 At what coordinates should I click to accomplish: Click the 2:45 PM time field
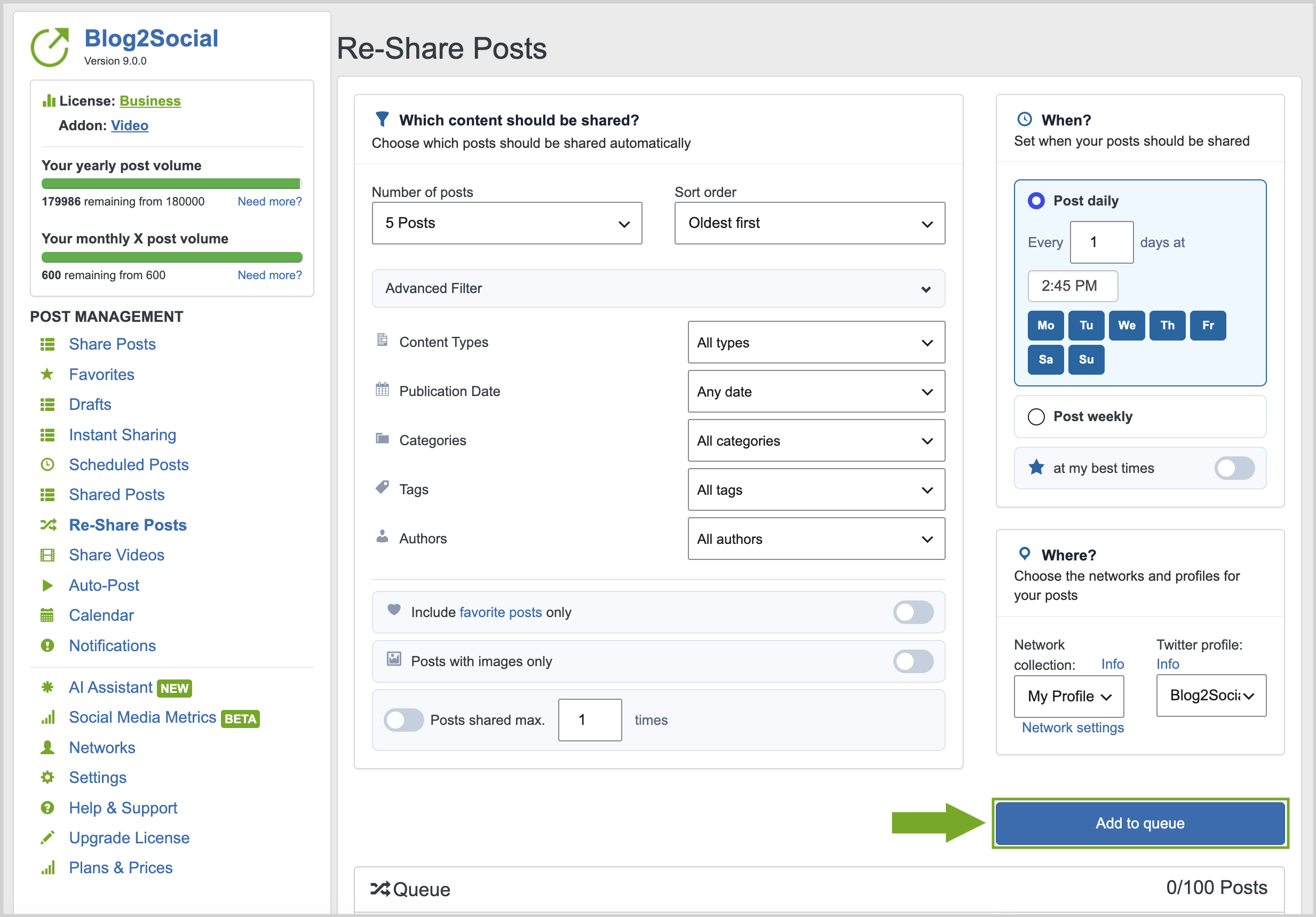(x=1073, y=286)
